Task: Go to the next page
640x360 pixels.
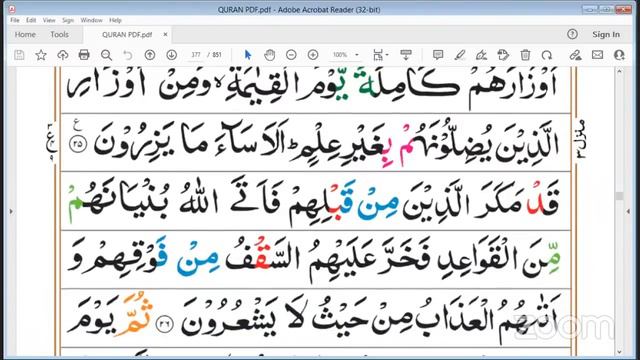Action: tap(171, 55)
